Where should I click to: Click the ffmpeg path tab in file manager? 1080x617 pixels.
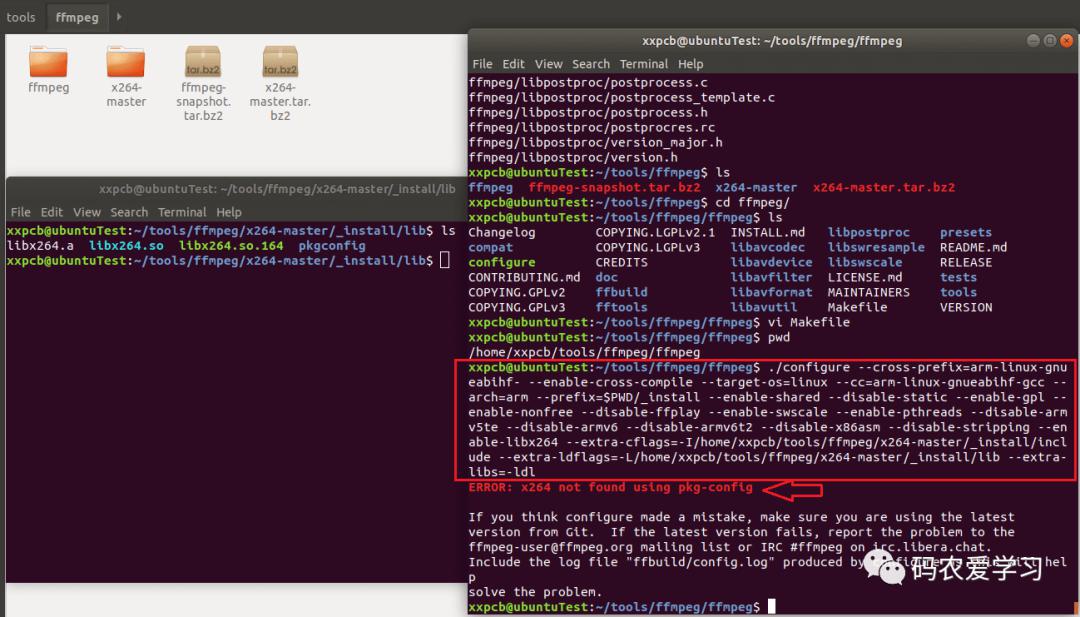76,17
